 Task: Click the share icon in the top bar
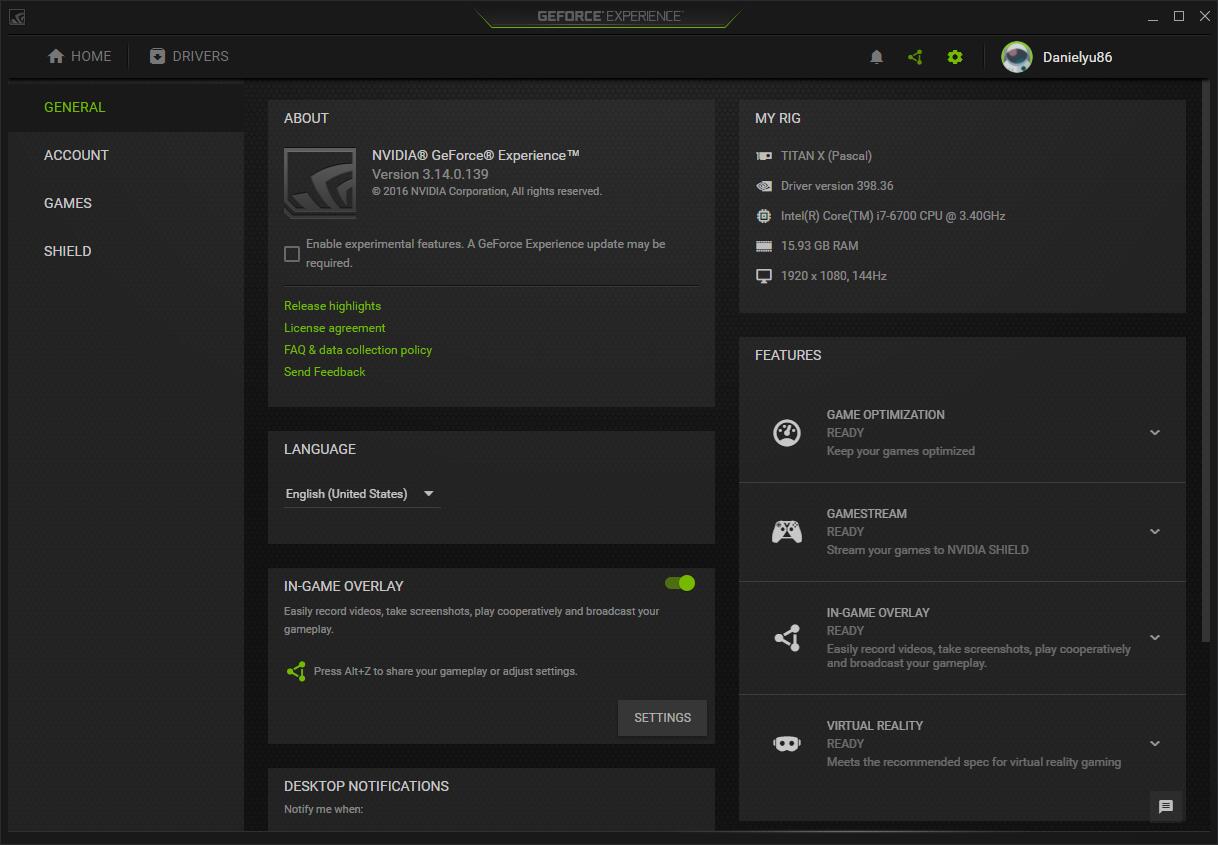915,57
